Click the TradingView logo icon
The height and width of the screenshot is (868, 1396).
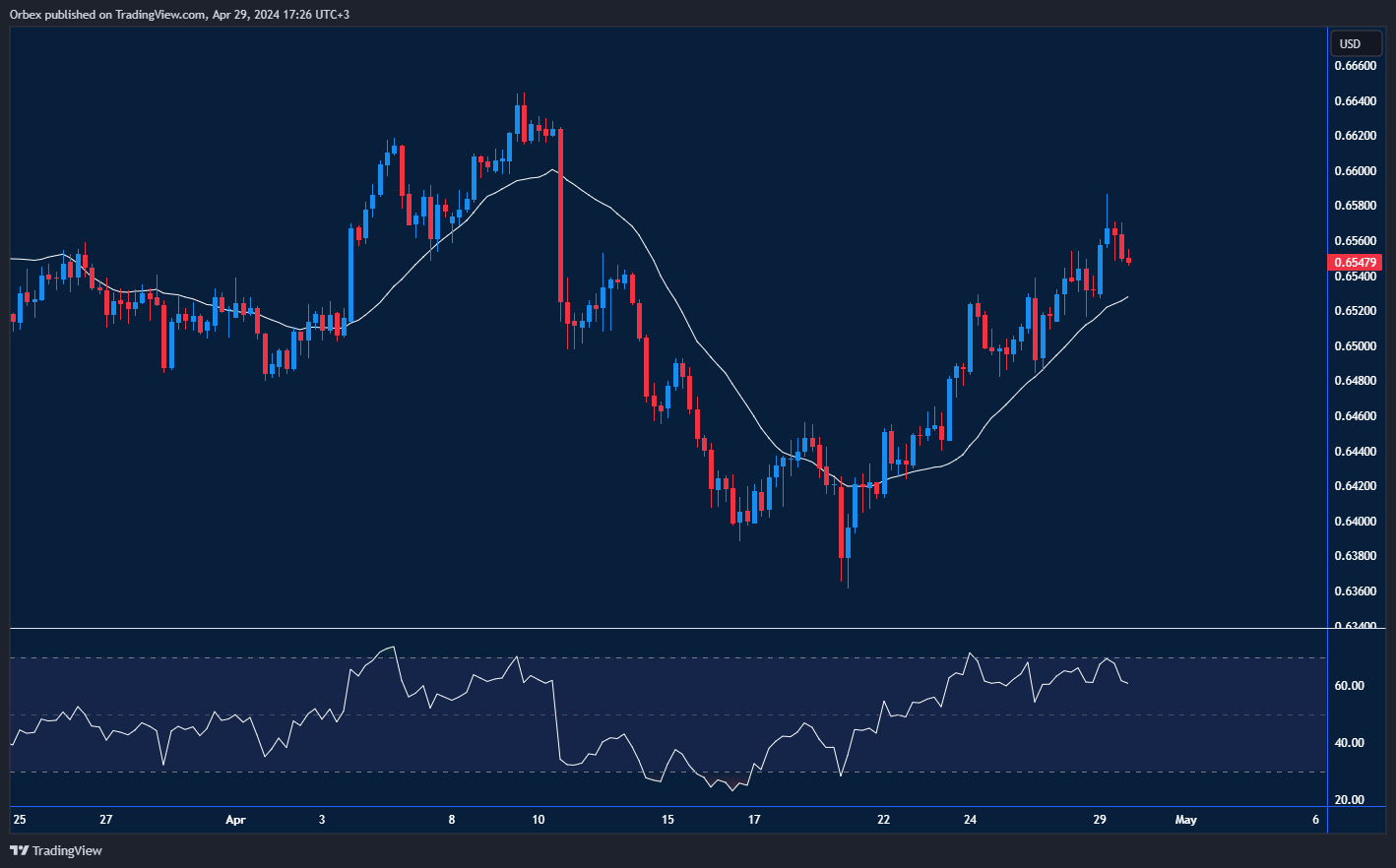tap(20, 850)
